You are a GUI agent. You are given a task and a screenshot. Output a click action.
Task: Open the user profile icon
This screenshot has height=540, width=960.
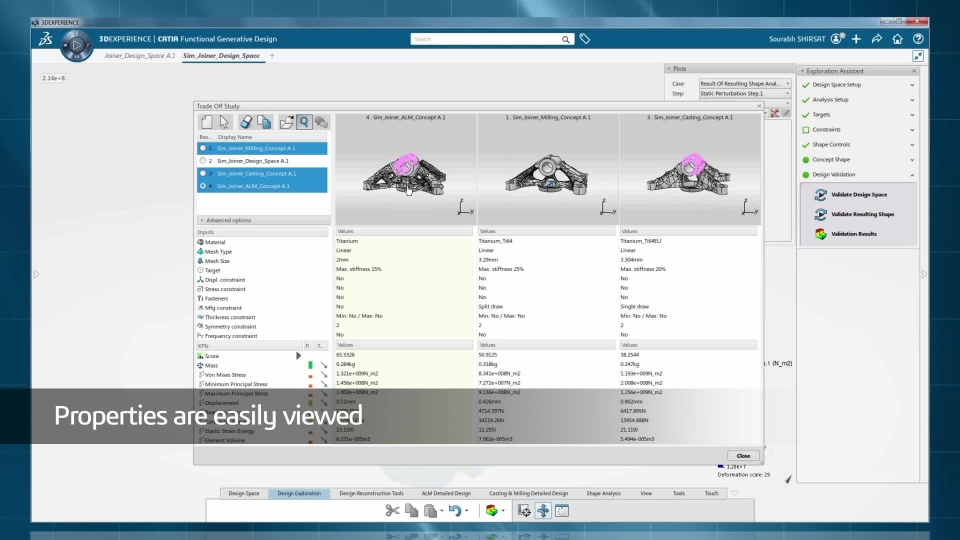837,39
